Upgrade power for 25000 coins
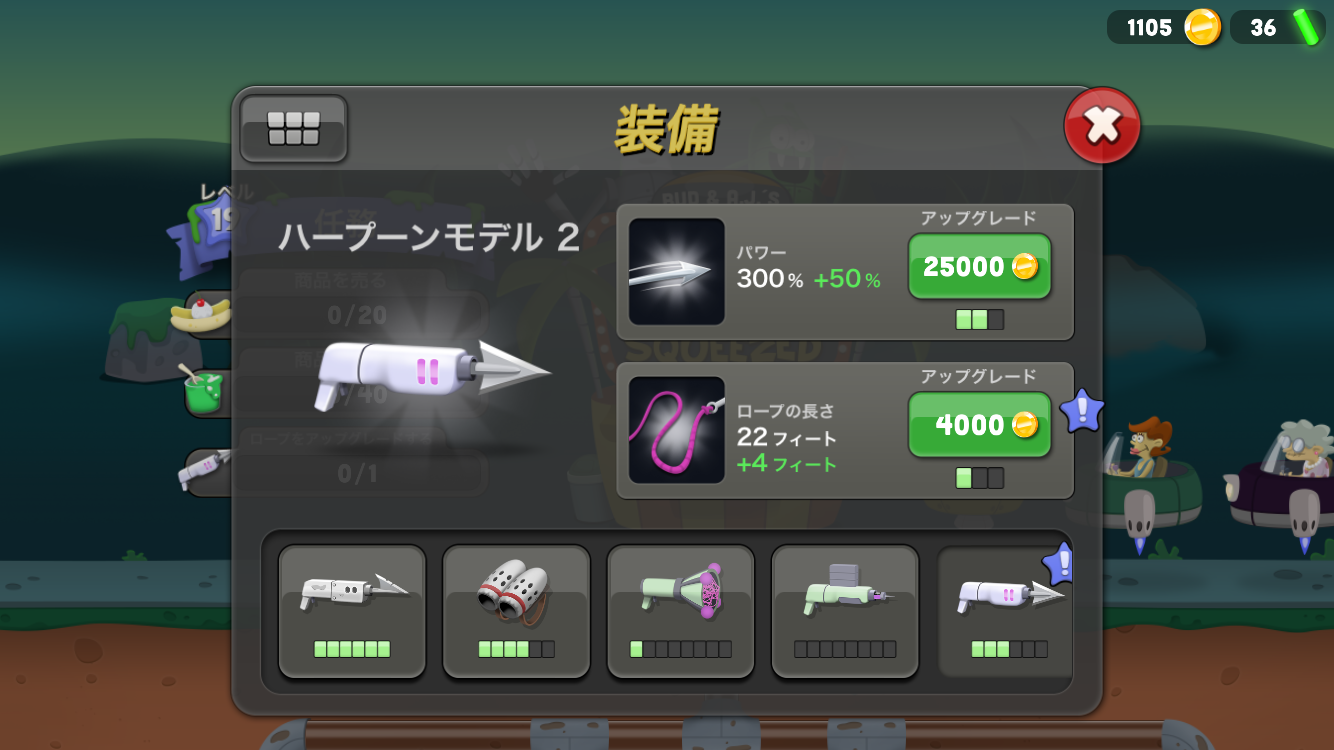Screen dimensions: 1334x750 click(x=979, y=266)
